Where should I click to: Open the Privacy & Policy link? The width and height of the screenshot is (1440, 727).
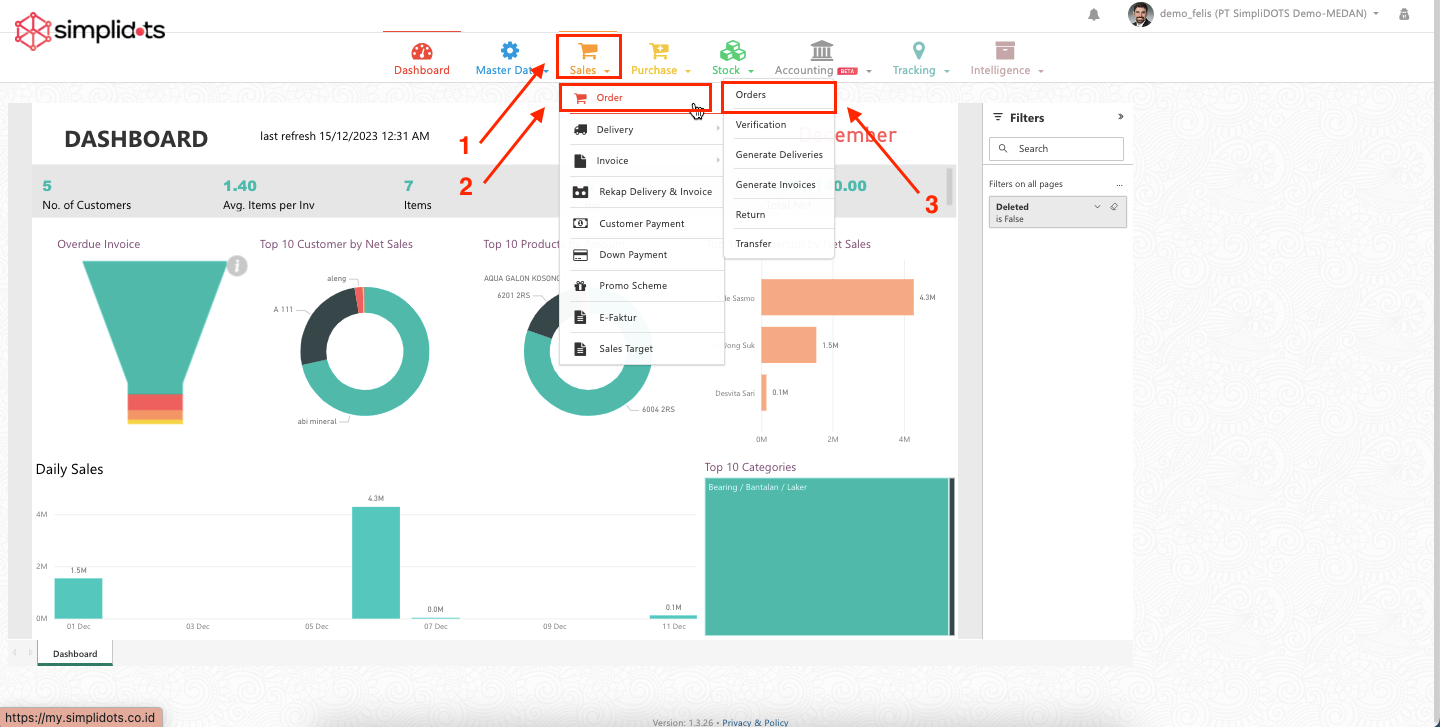755,722
